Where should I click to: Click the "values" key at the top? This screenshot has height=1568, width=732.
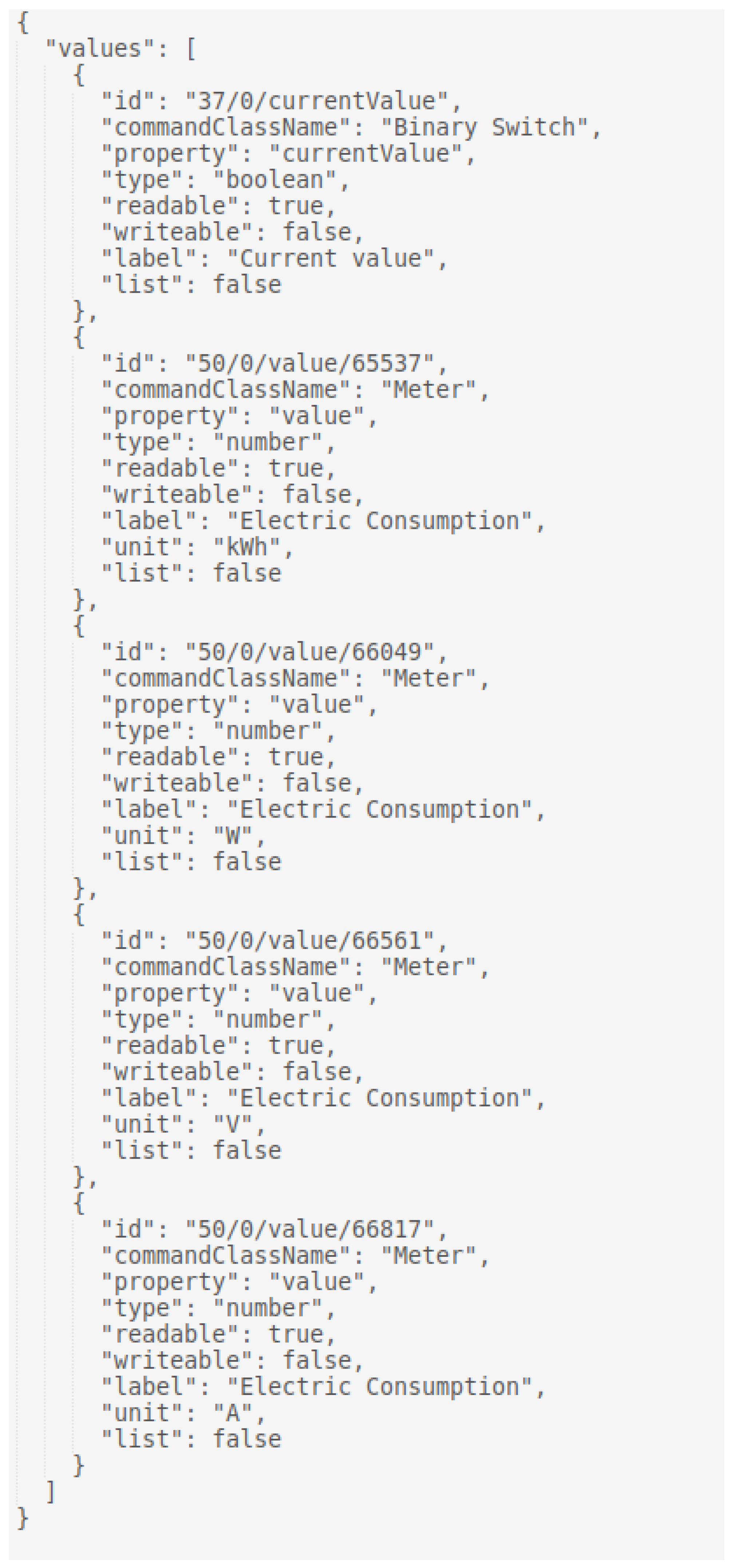[99, 49]
